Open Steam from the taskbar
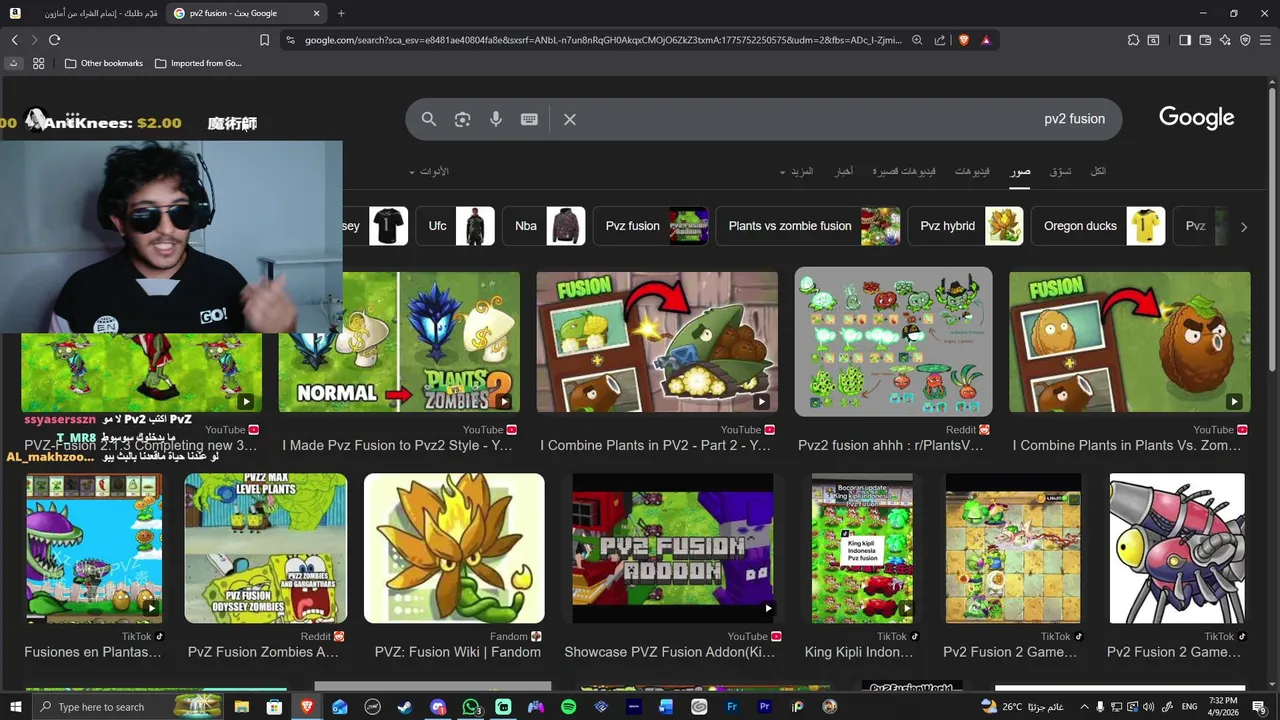The width and height of the screenshot is (1280, 720). click(x=405, y=707)
